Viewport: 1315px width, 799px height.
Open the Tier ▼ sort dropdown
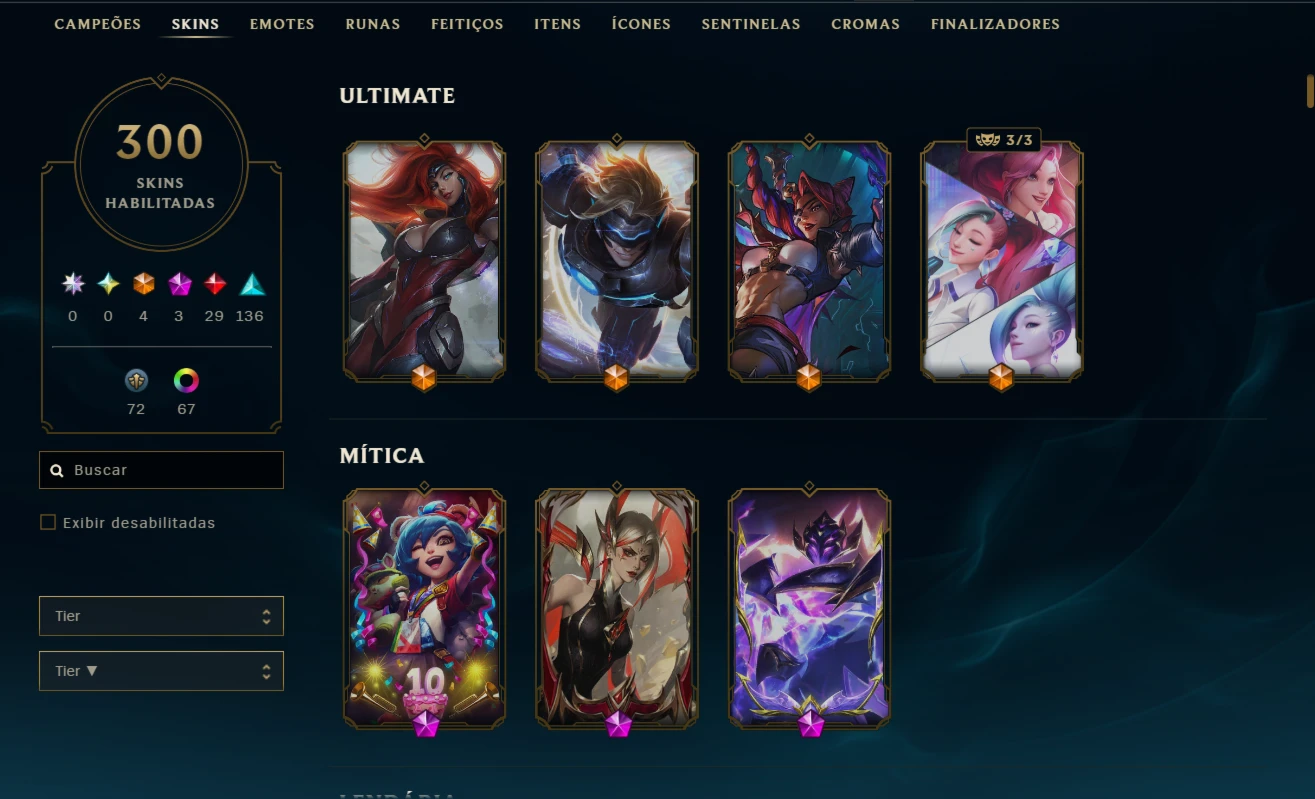click(x=161, y=671)
